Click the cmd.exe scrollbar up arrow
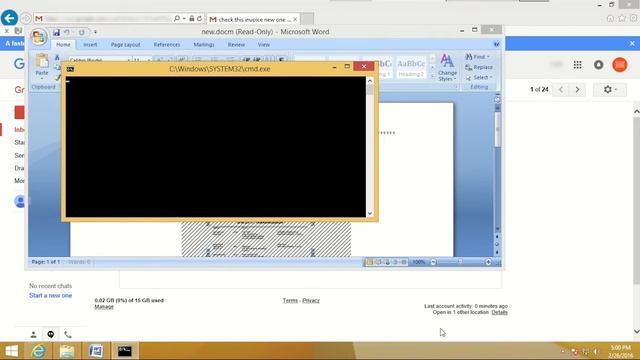This screenshot has height=360, width=640. [x=370, y=81]
